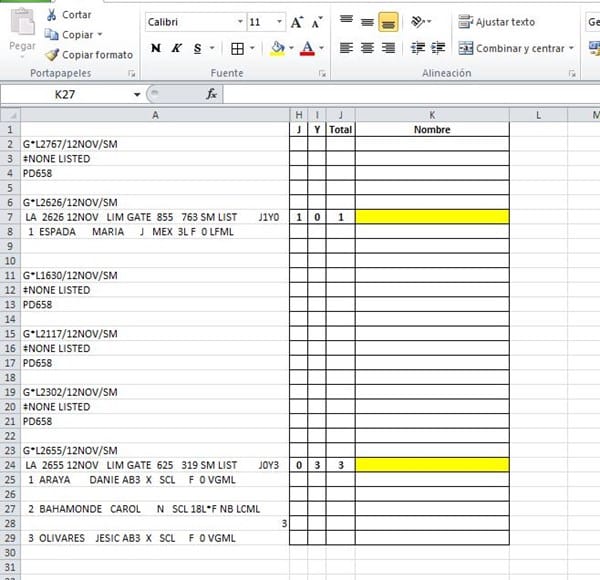The height and width of the screenshot is (580, 600).
Task: Click J value 1 in row 7
Action: pos(298,217)
